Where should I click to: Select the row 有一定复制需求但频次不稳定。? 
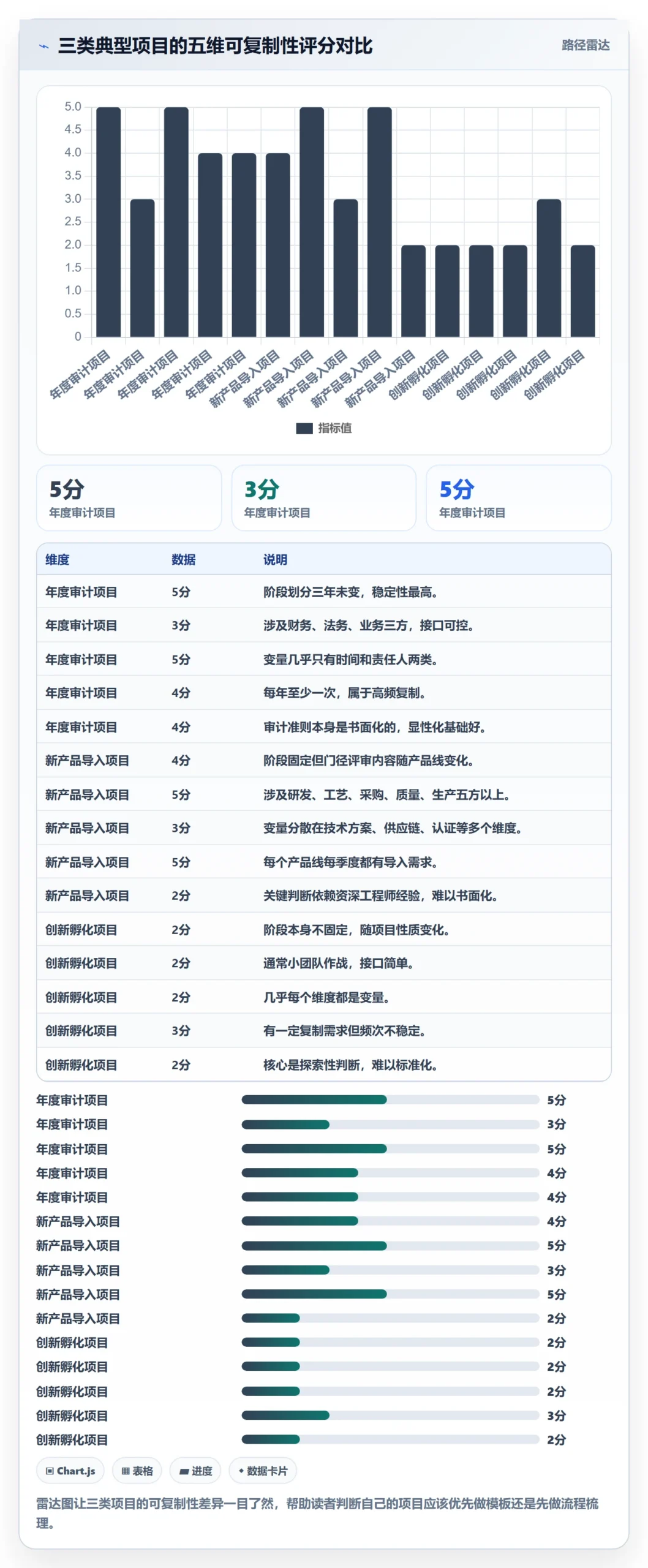click(x=324, y=1031)
